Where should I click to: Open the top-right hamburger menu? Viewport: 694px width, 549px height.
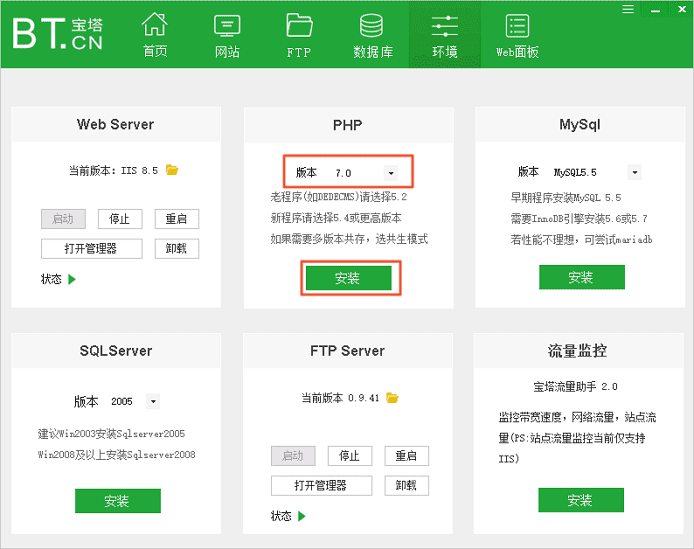click(x=628, y=9)
